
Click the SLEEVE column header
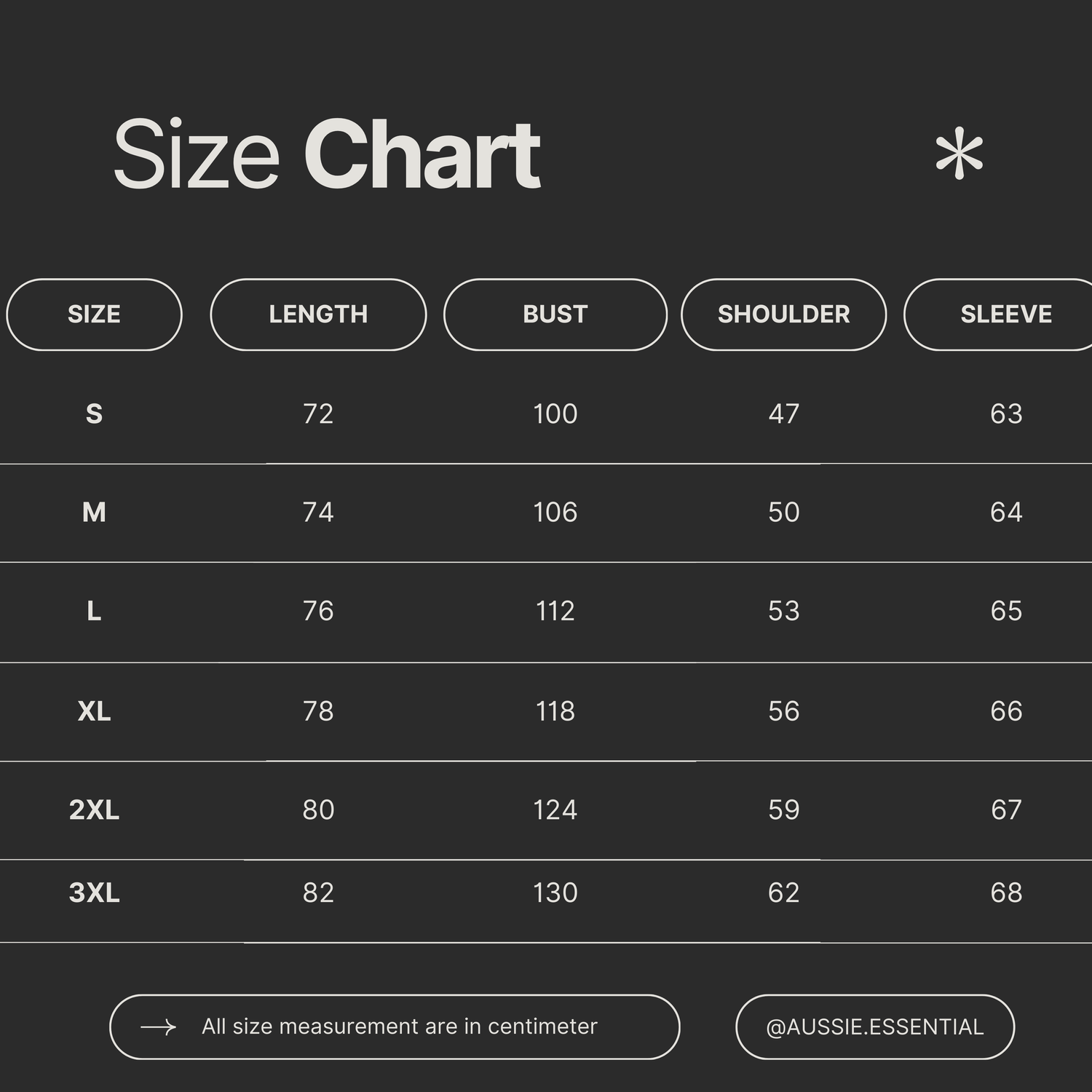(x=1005, y=314)
